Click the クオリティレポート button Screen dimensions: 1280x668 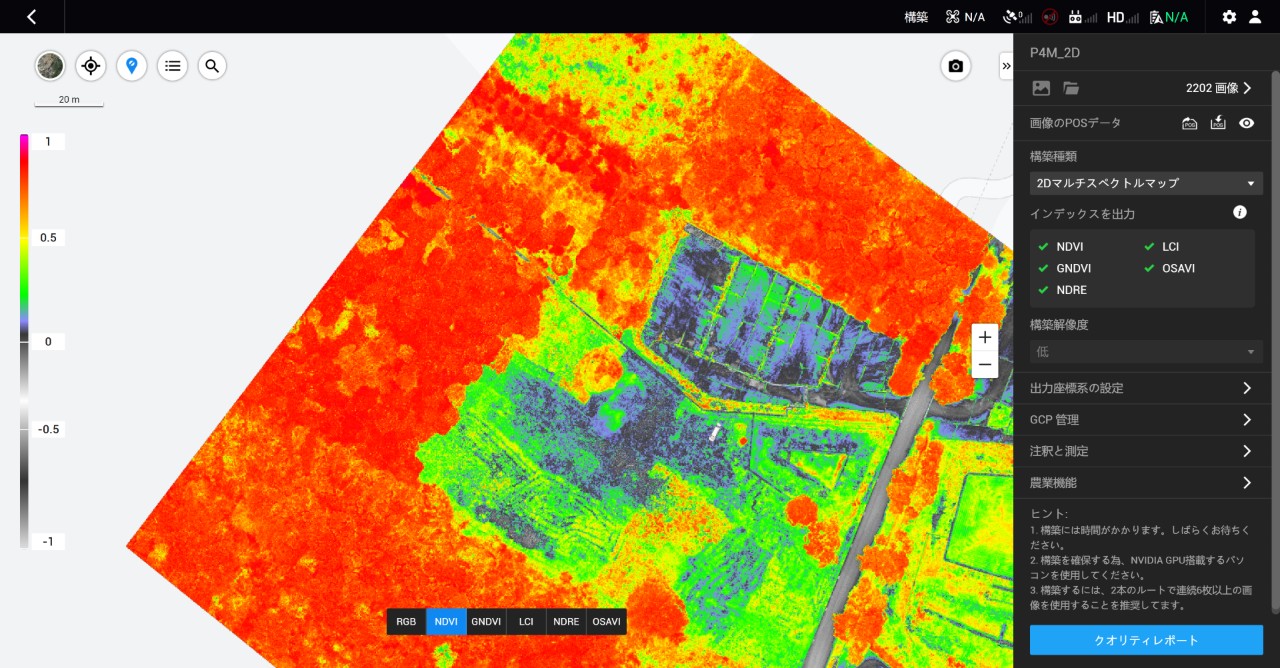[1146, 640]
